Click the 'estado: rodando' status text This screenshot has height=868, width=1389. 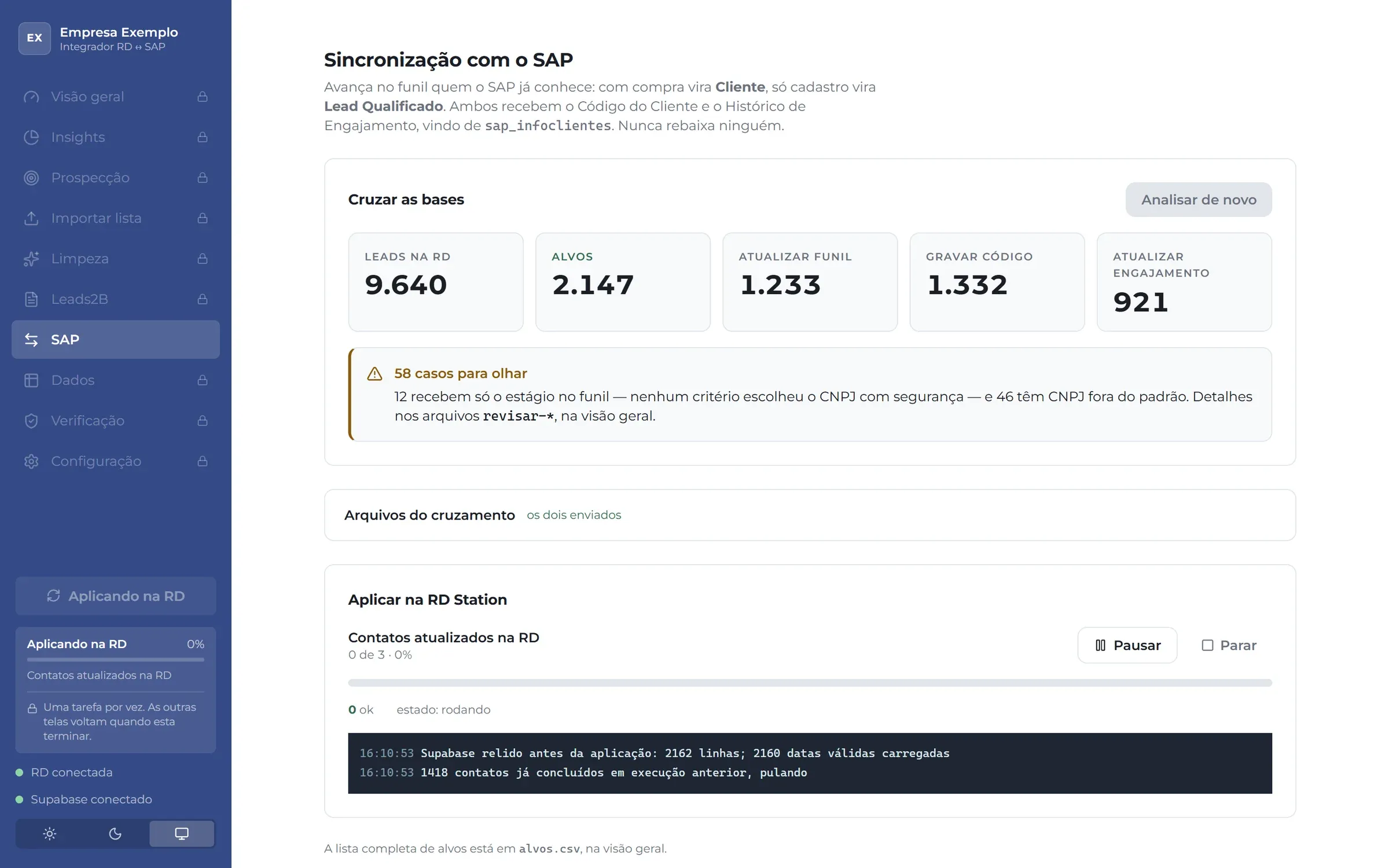click(x=443, y=710)
